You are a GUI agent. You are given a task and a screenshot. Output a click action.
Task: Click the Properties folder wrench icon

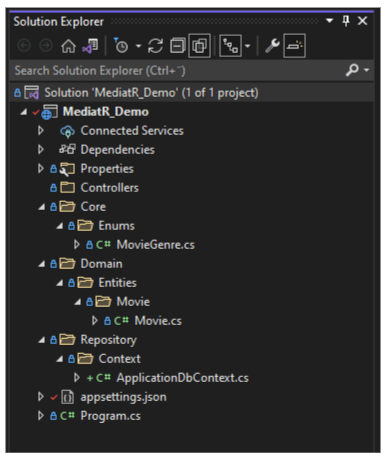[x=67, y=169]
